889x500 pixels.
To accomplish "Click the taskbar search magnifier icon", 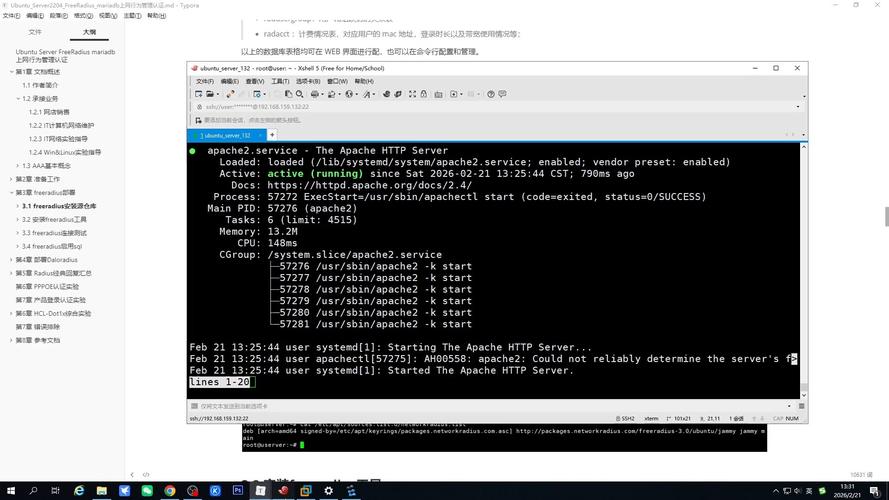I will 33,490.
